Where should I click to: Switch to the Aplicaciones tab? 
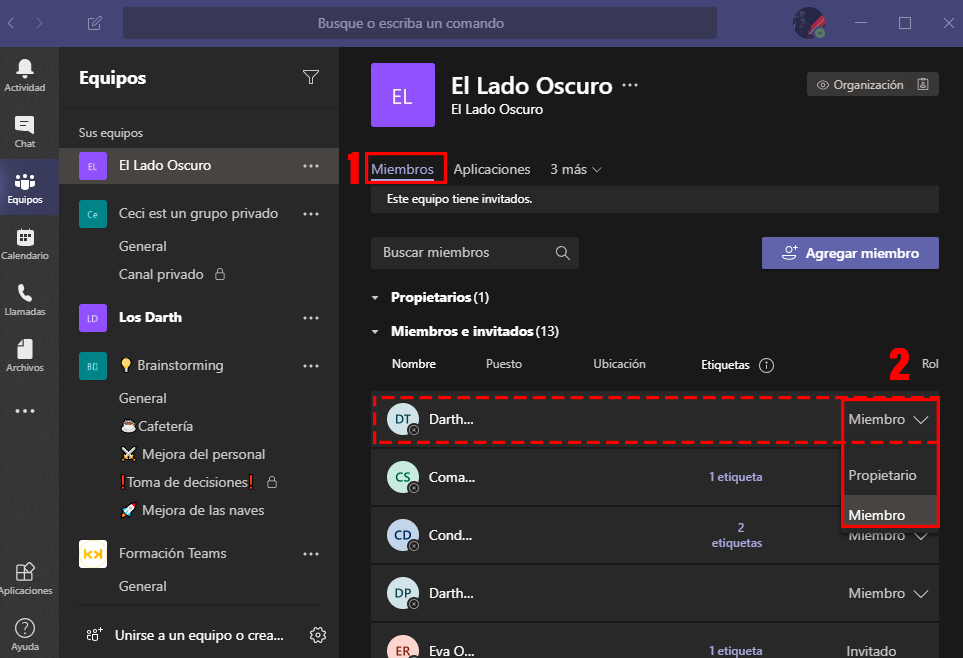click(492, 169)
